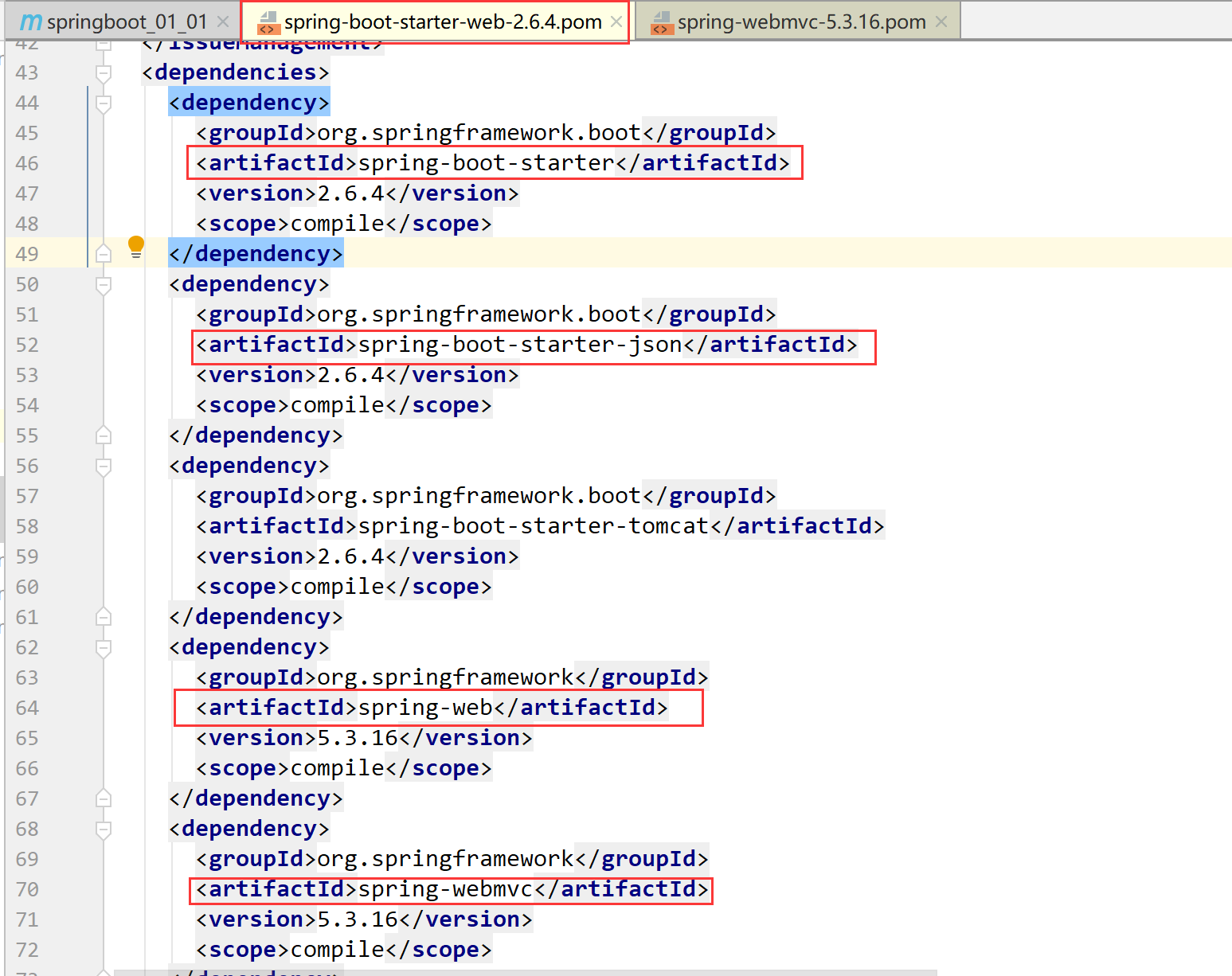Click the spring-webmvc artifactId on line 70

(446, 889)
